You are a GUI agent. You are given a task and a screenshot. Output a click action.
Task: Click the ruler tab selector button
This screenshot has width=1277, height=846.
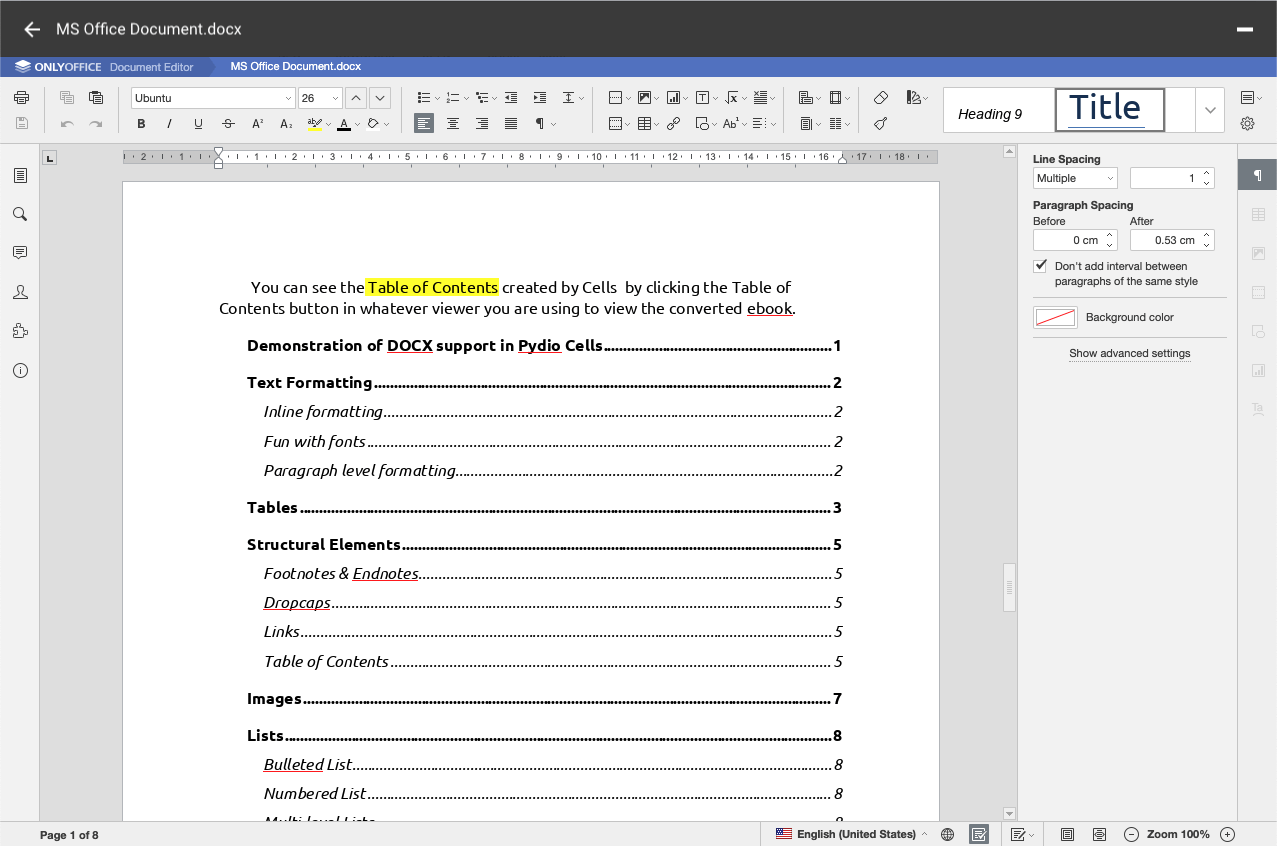coord(50,157)
